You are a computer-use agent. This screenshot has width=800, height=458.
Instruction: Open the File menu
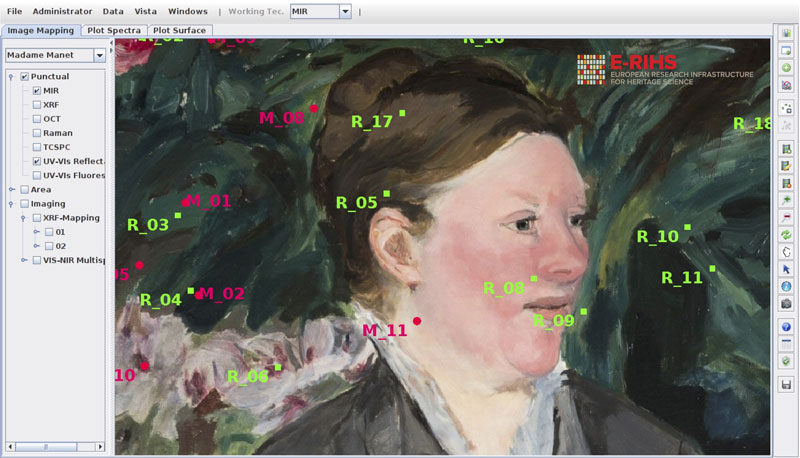[x=14, y=11]
